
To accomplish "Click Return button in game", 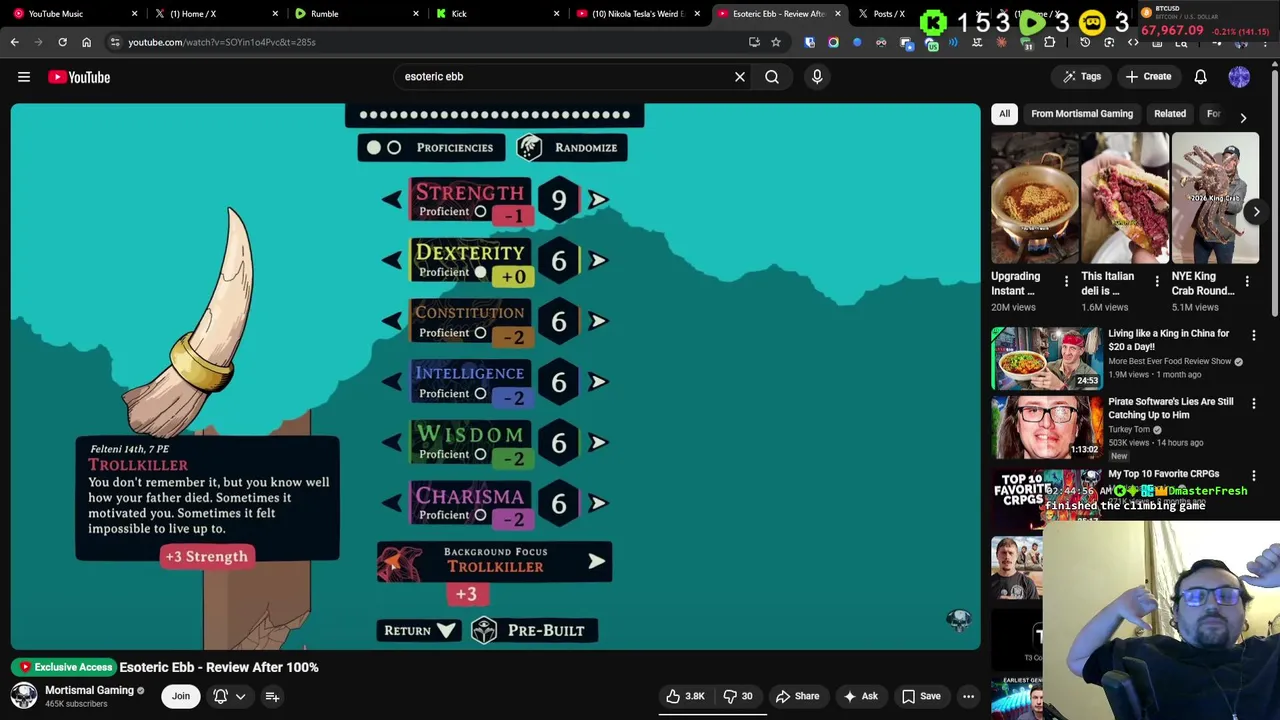I will (419, 631).
